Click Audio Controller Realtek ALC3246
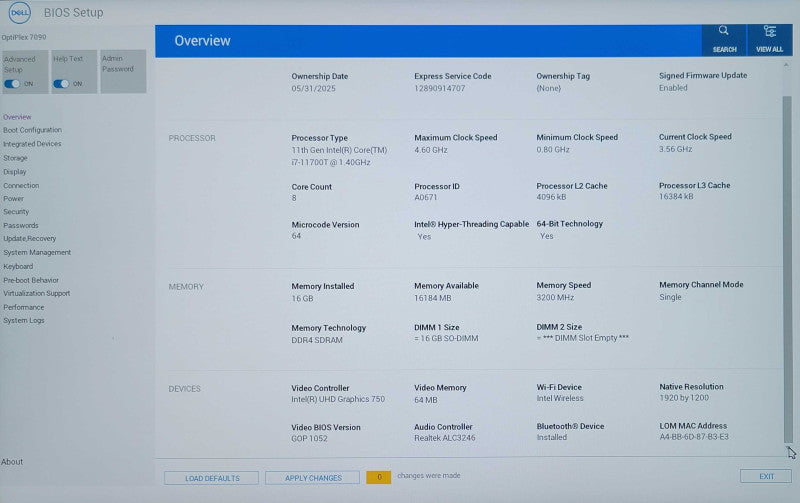This screenshot has width=800, height=503. (x=444, y=438)
